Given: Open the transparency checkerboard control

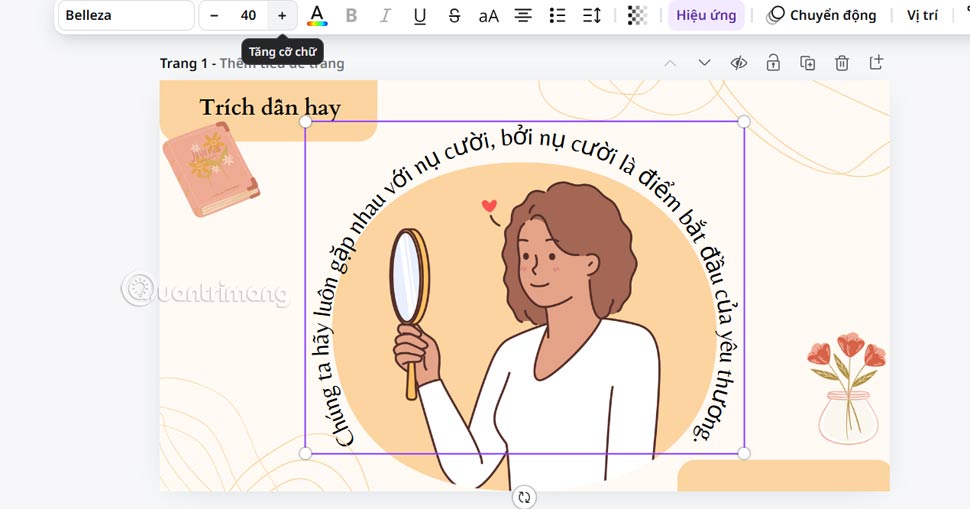Looking at the screenshot, I should (x=637, y=15).
